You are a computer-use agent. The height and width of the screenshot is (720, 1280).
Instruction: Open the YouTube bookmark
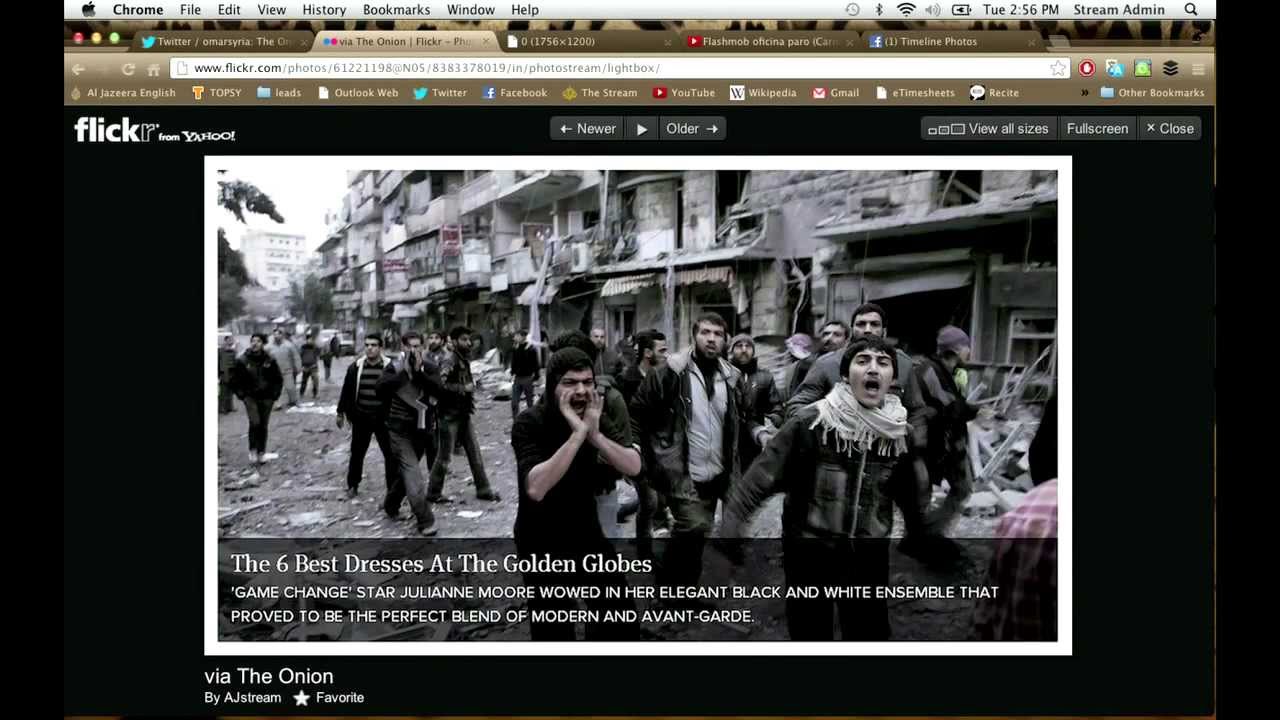point(684,93)
